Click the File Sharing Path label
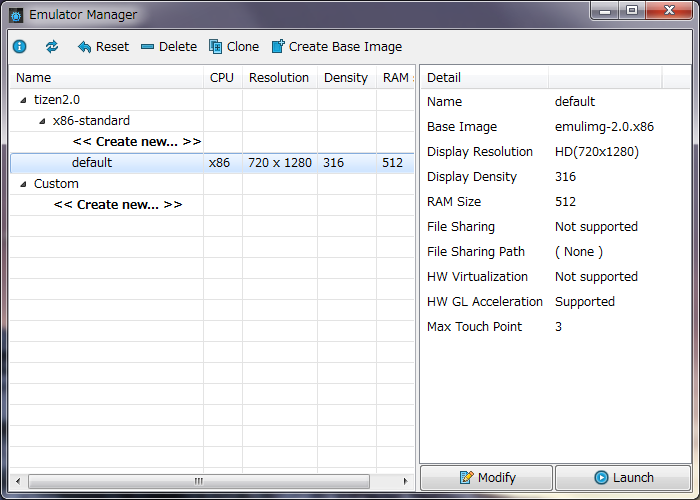700x500 pixels. [x=476, y=252]
